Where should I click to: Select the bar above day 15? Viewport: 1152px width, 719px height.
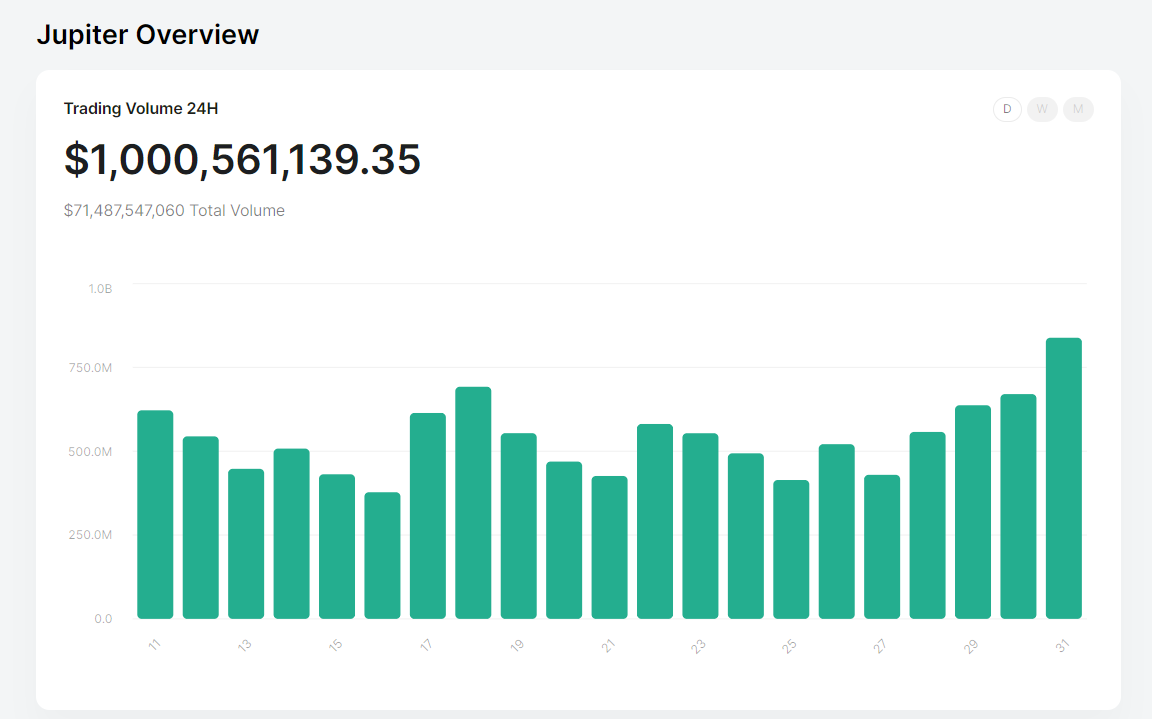point(337,546)
